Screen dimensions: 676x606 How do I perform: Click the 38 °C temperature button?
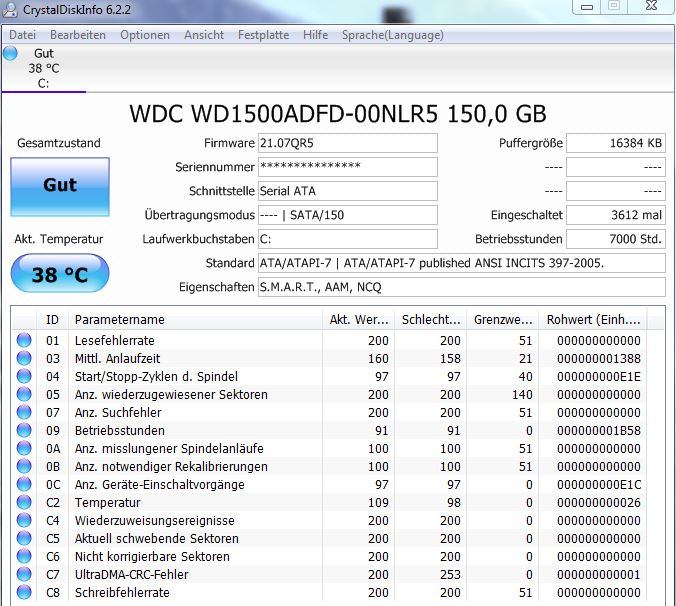pos(60,274)
